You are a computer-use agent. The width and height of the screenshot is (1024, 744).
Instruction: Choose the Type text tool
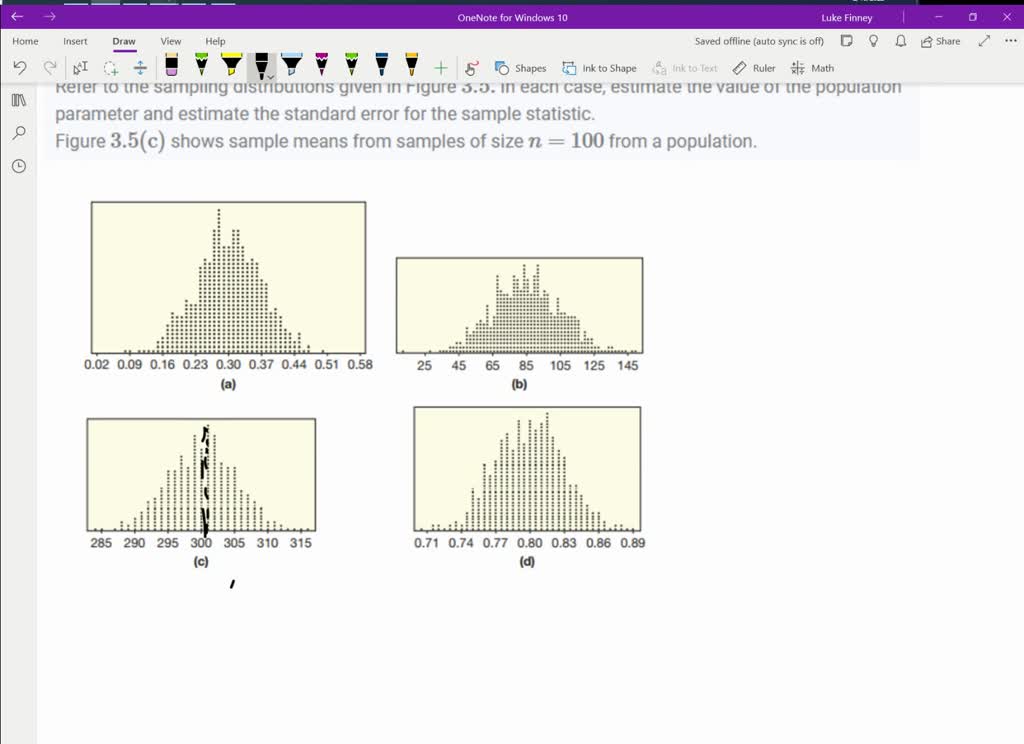(x=79, y=67)
